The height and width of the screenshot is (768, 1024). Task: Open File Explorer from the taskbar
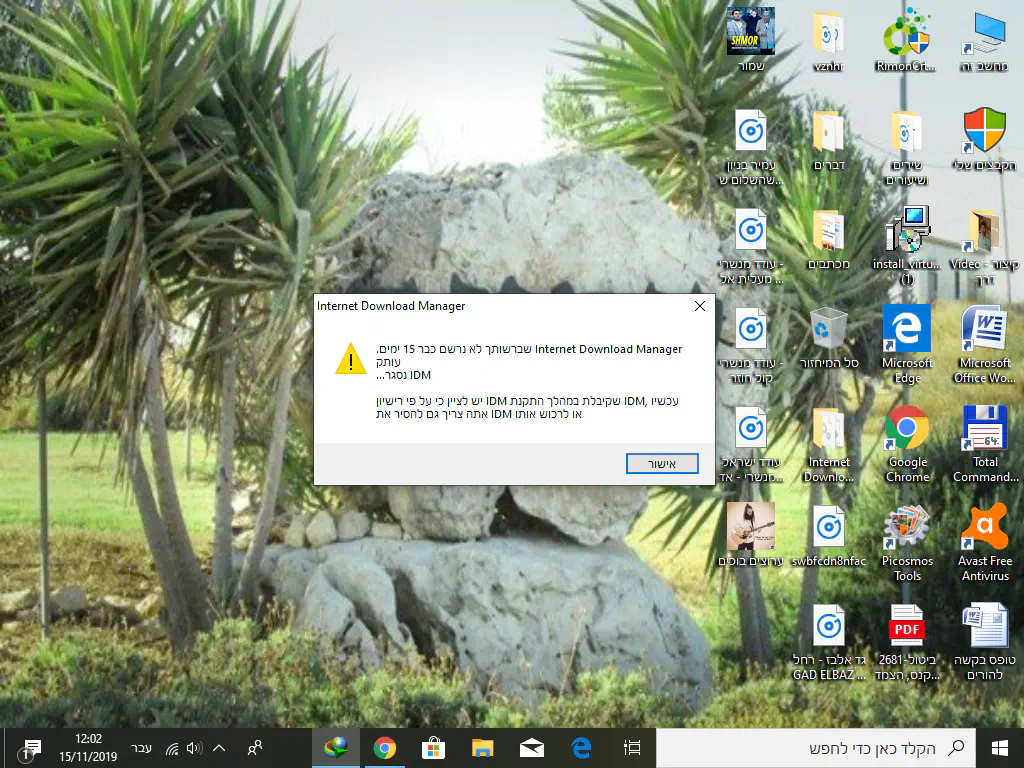483,748
